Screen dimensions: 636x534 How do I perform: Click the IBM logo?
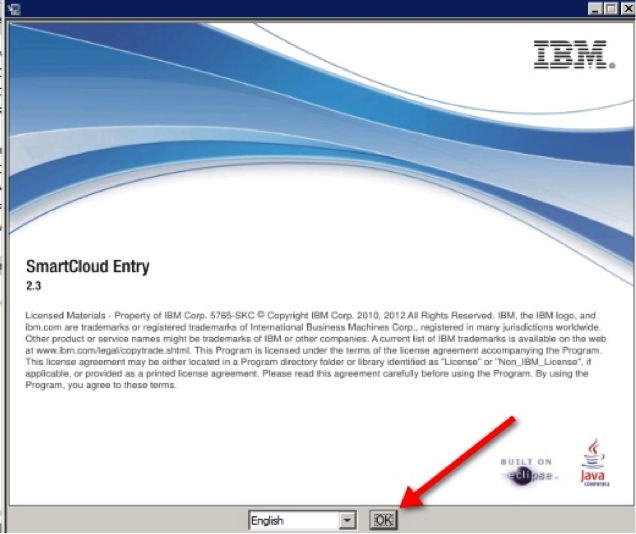point(574,54)
